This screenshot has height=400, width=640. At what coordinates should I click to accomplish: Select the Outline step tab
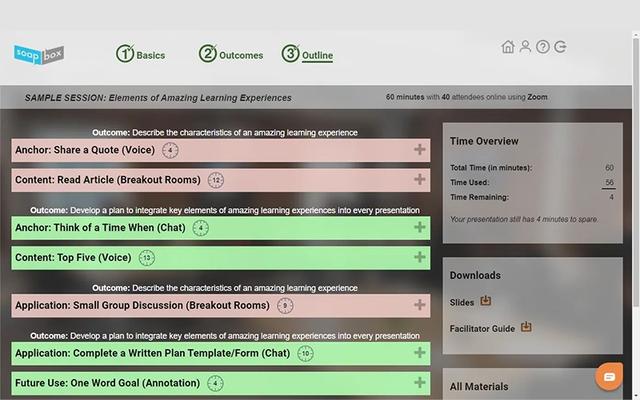(x=308, y=55)
